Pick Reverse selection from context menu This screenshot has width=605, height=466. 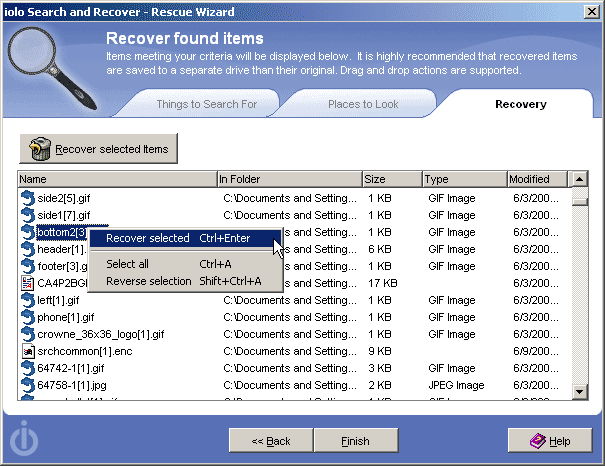coord(148,281)
